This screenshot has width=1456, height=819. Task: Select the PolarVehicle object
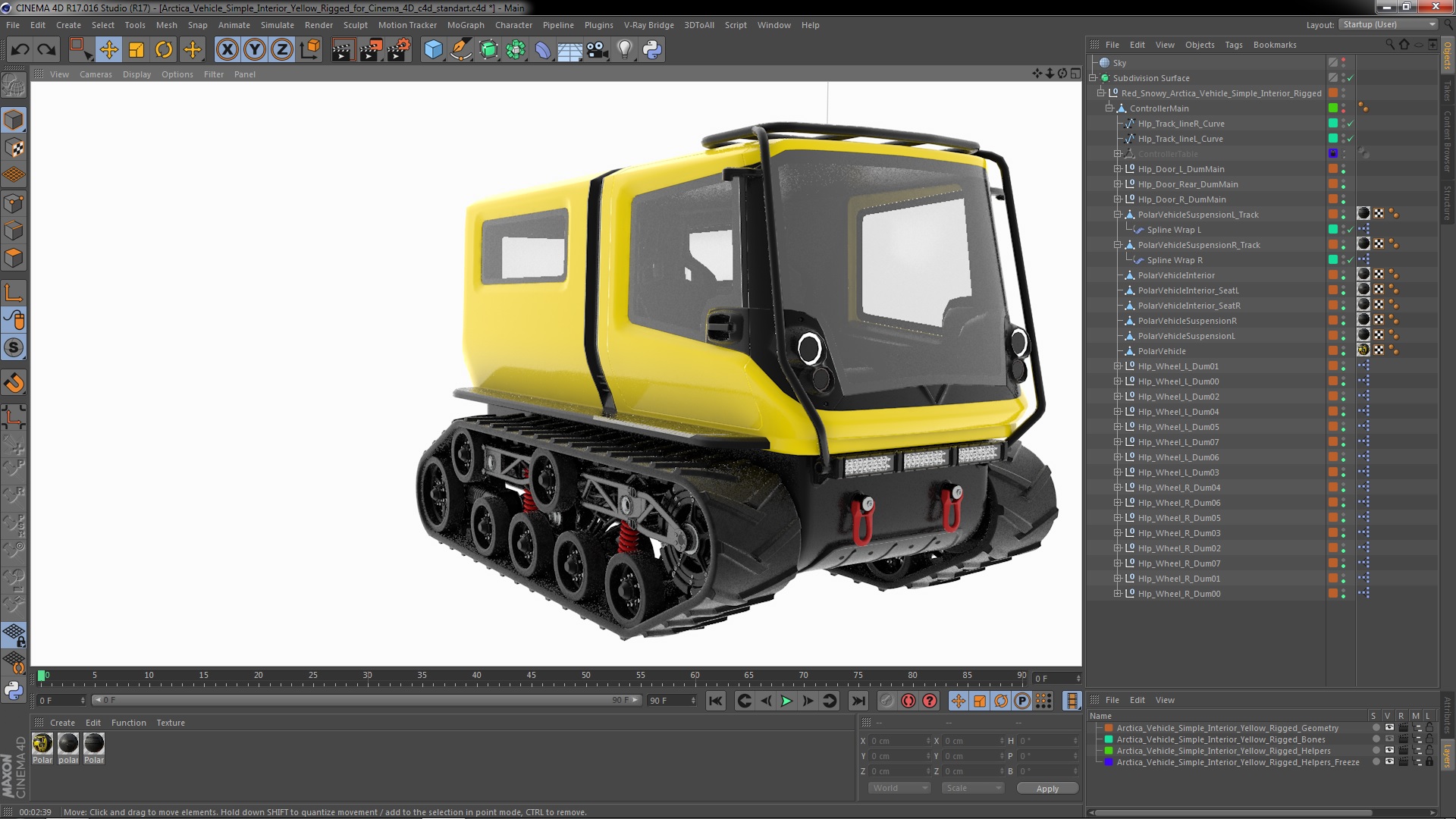point(1161,351)
